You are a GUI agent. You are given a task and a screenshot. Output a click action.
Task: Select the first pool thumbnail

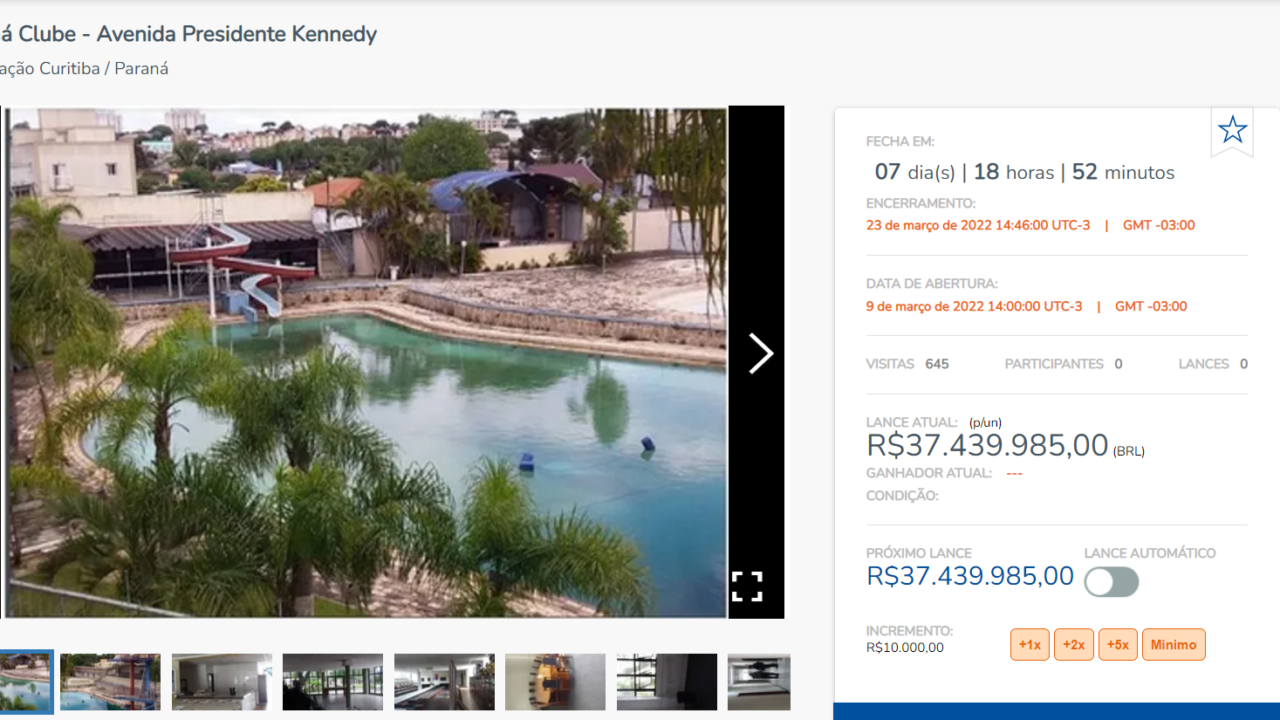tap(25, 682)
